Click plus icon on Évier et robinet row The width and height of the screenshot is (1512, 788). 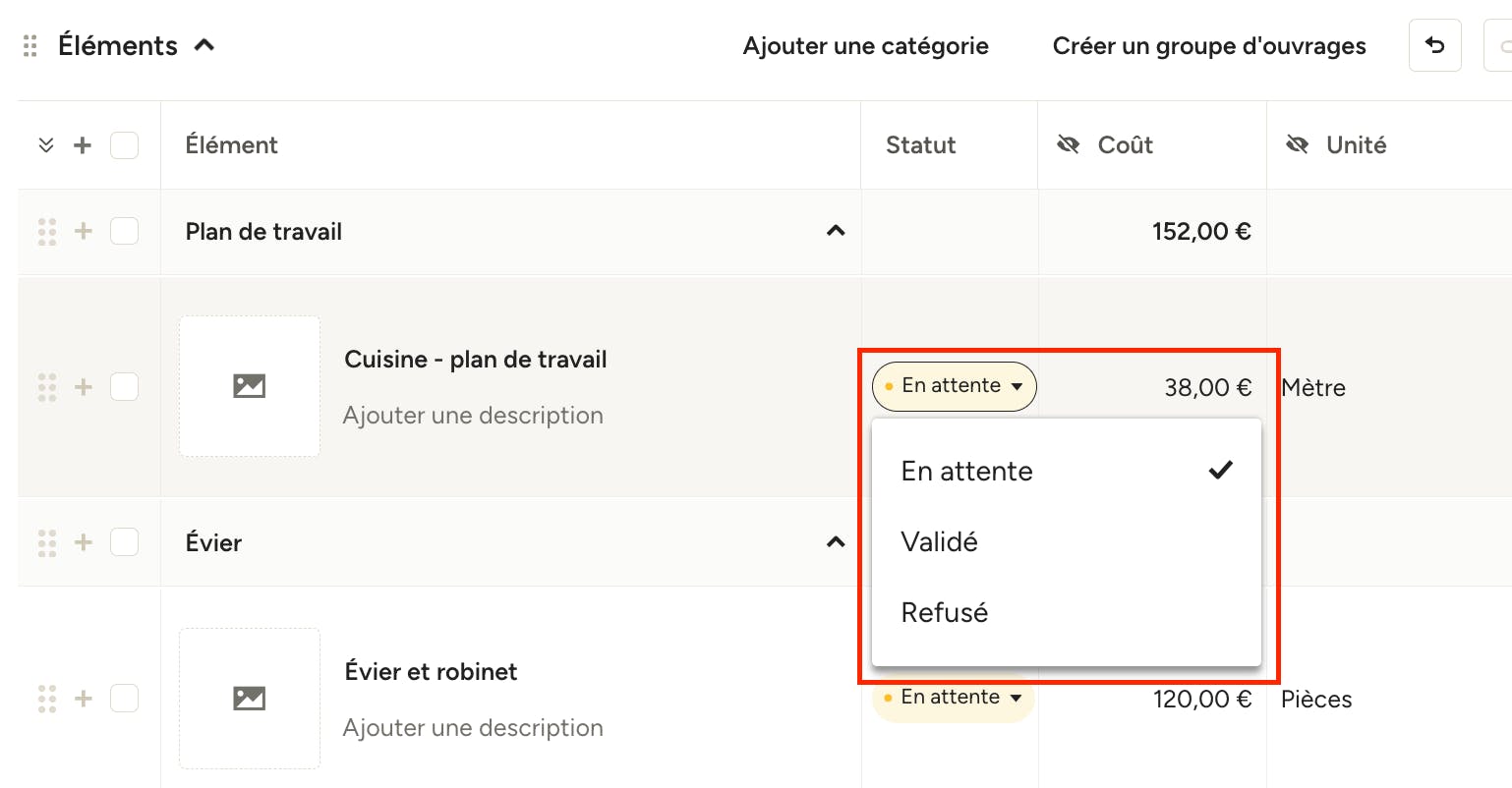click(84, 699)
